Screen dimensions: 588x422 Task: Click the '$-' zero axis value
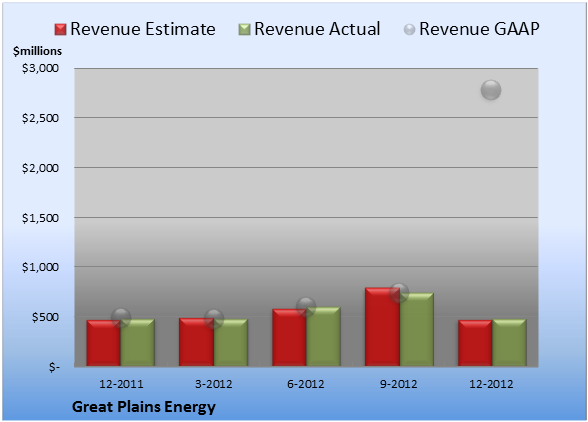coord(54,367)
